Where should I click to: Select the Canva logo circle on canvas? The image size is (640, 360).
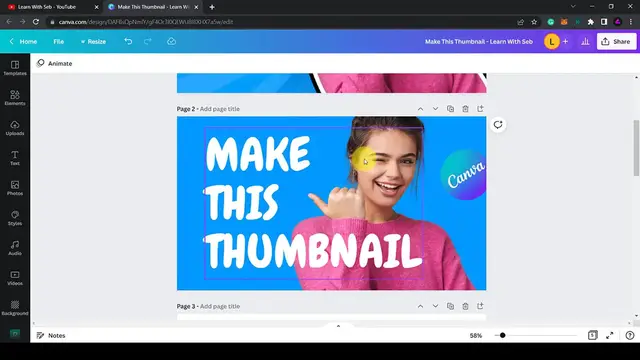(x=463, y=175)
